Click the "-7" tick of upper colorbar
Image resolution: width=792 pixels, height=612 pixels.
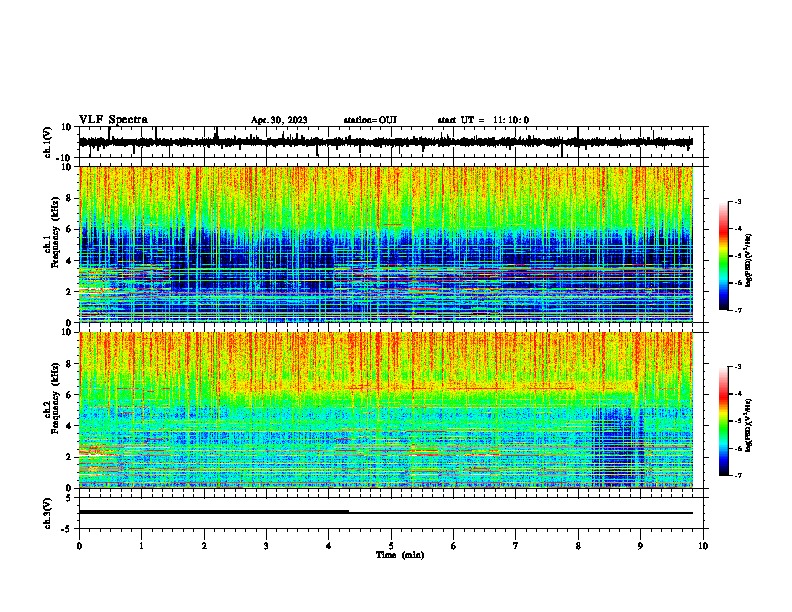738,310
